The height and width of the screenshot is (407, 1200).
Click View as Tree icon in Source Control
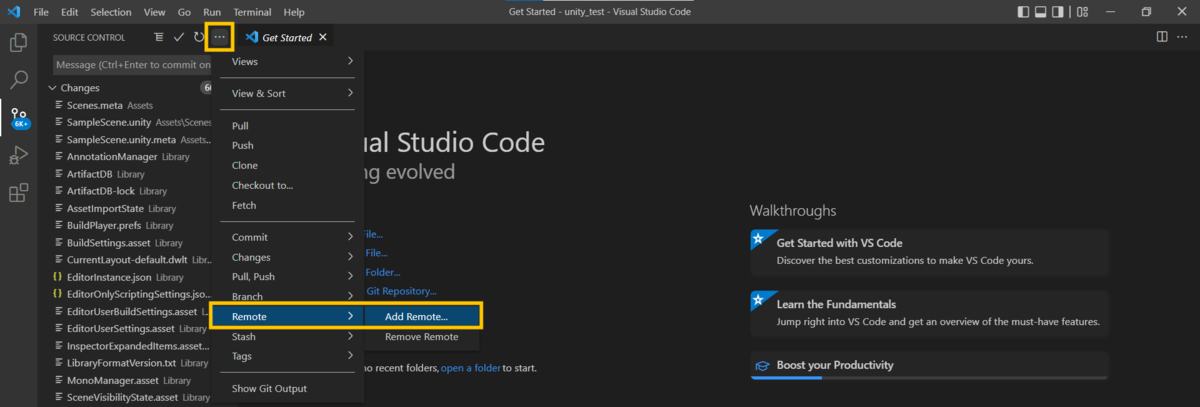(158, 37)
